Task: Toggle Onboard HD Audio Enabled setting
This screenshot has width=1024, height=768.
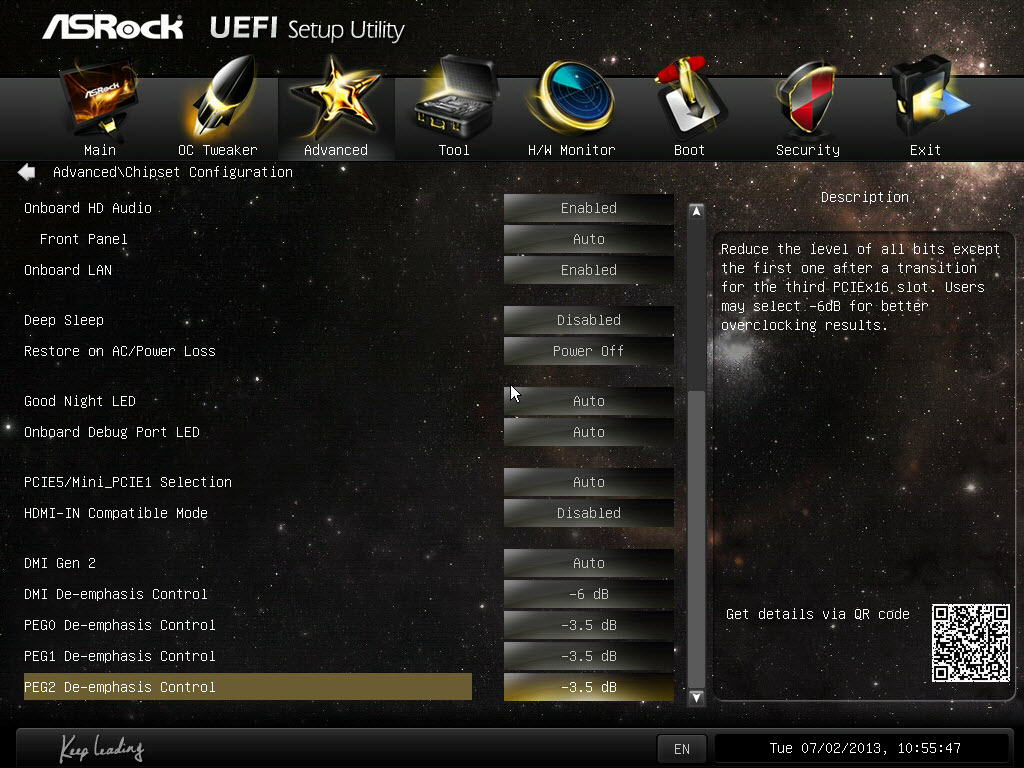Action: (588, 208)
